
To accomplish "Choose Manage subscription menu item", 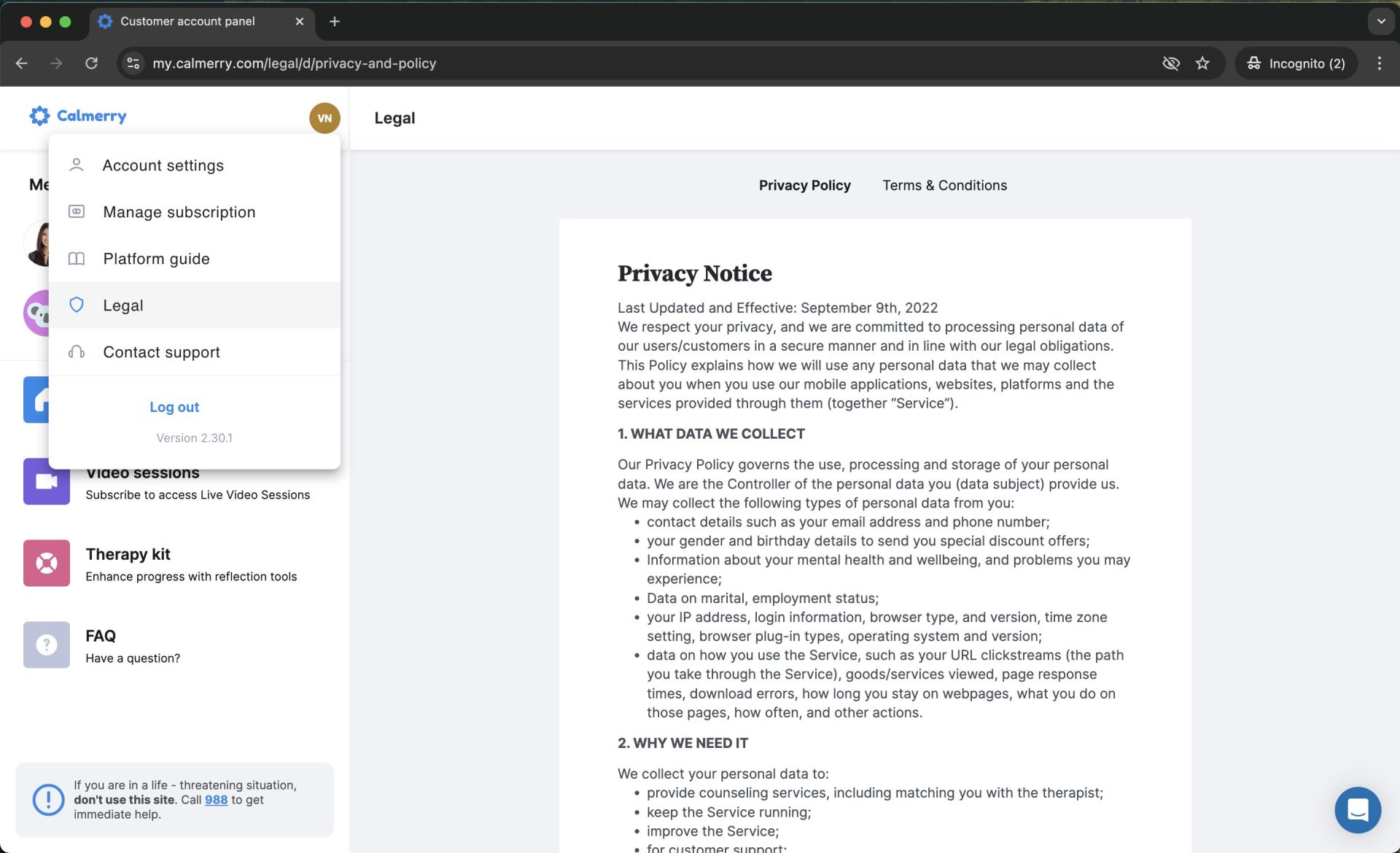I will coord(179,212).
